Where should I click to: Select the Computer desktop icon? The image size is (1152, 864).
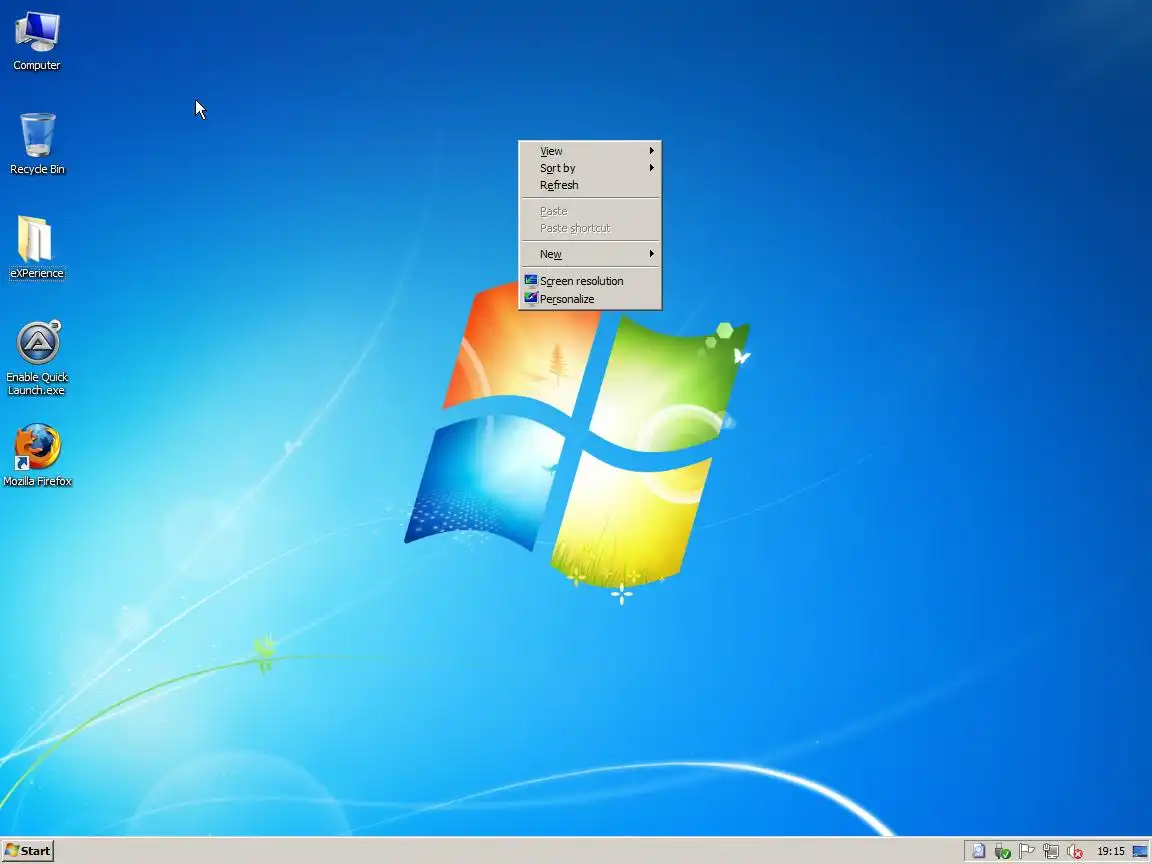tap(37, 32)
